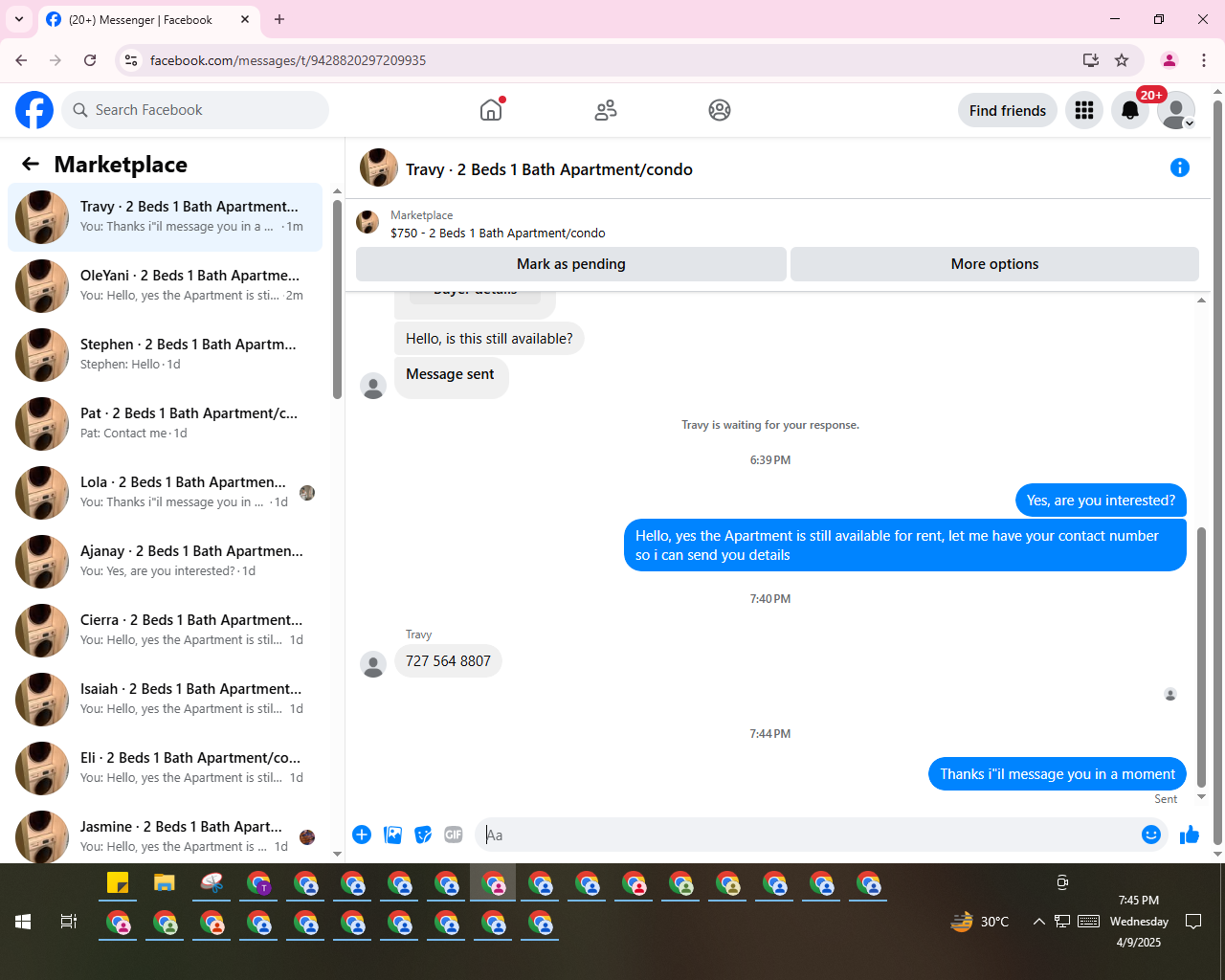The width and height of the screenshot is (1225, 980).
Task: Click the browser forward button
Action: [x=56, y=60]
